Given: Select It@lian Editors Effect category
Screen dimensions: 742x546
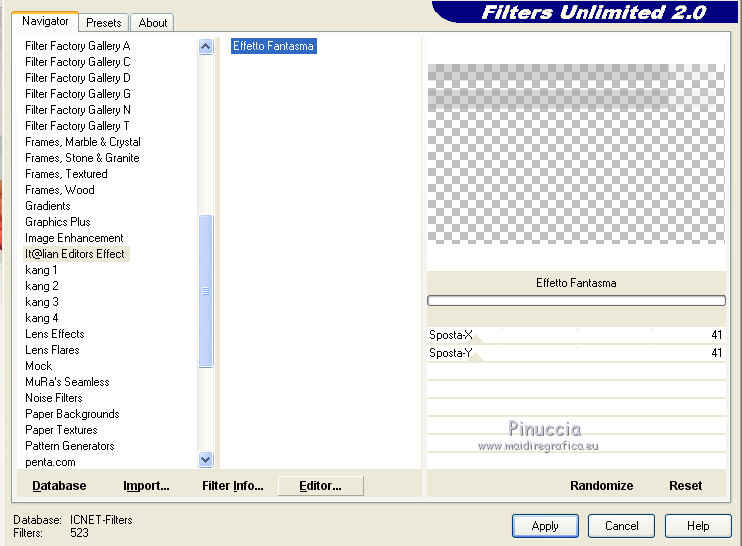Looking at the screenshot, I should 75,254.
